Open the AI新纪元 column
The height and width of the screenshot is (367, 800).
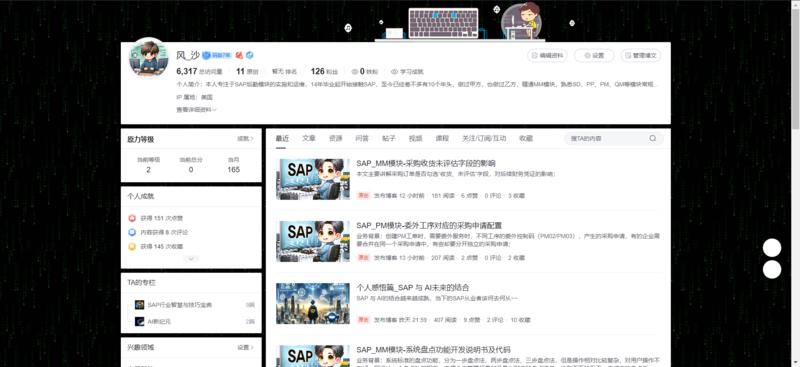click(x=159, y=322)
